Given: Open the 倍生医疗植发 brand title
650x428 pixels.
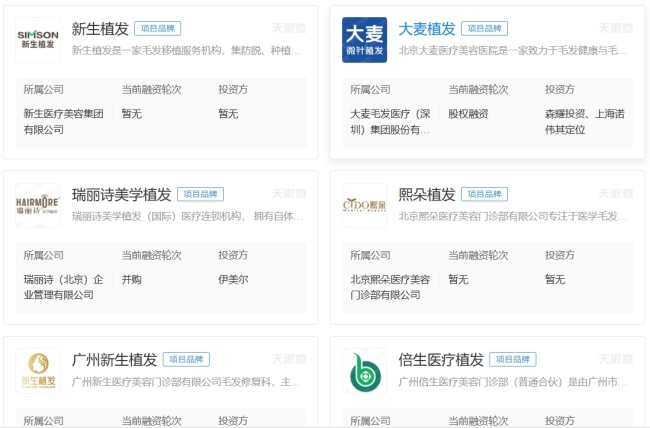Looking at the screenshot, I should tap(441, 360).
